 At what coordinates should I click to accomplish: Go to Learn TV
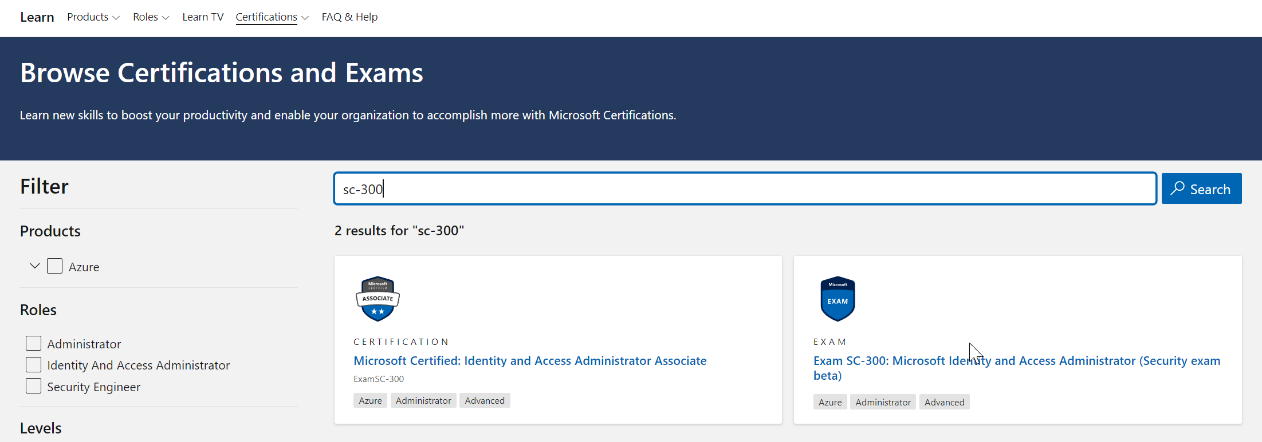pos(203,17)
